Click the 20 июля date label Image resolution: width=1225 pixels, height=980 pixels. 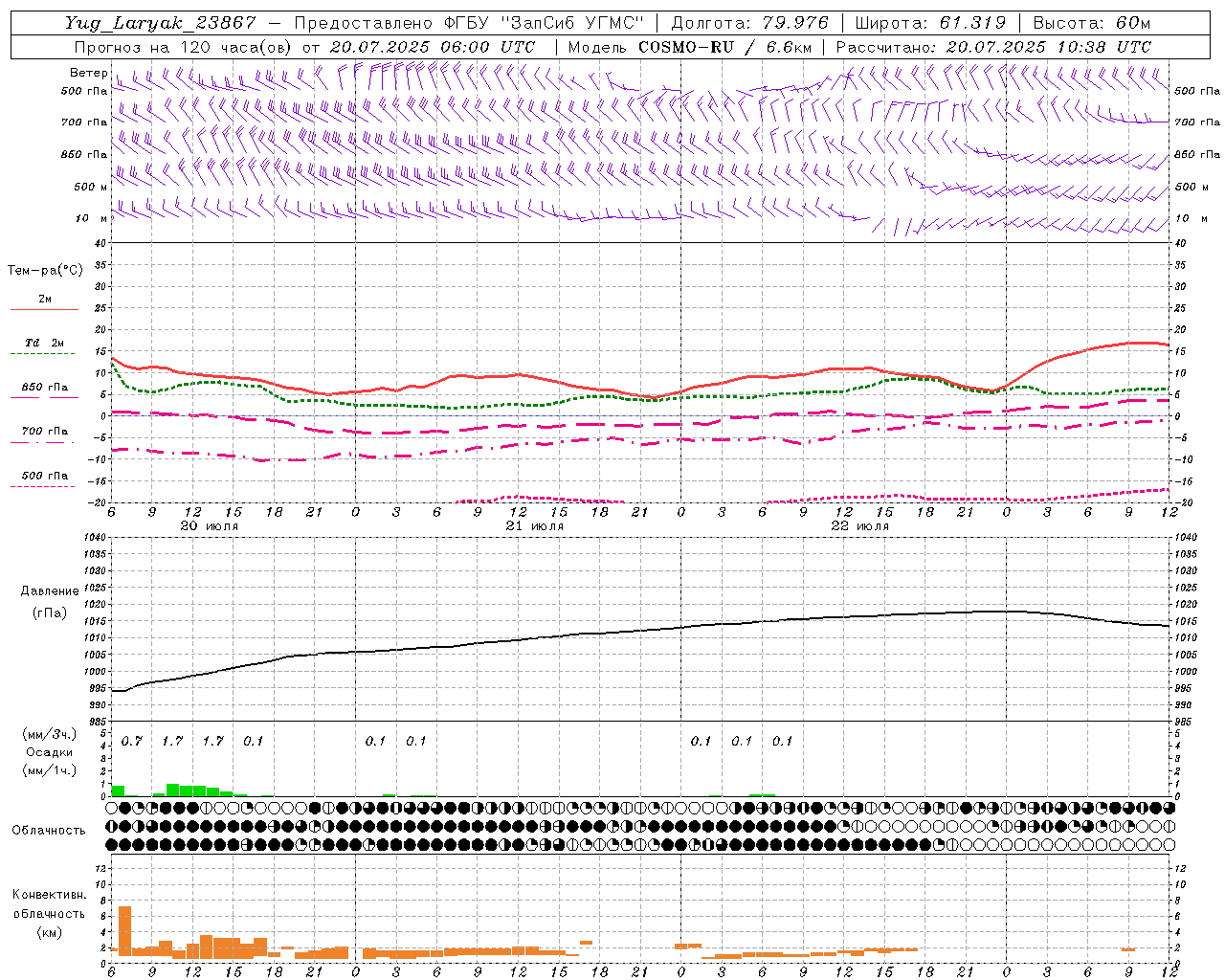(x=209, y=526)
